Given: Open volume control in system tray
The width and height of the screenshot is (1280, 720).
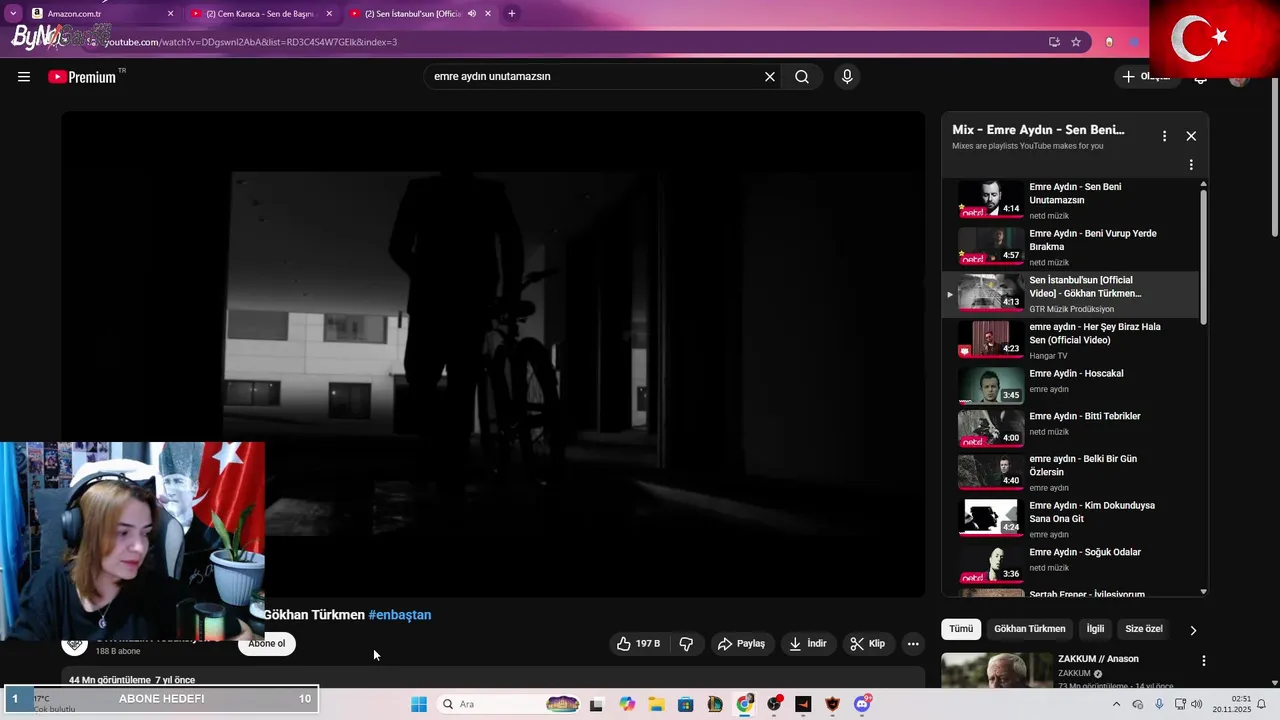Looking at the screenshot, I should click(1197, 704).
